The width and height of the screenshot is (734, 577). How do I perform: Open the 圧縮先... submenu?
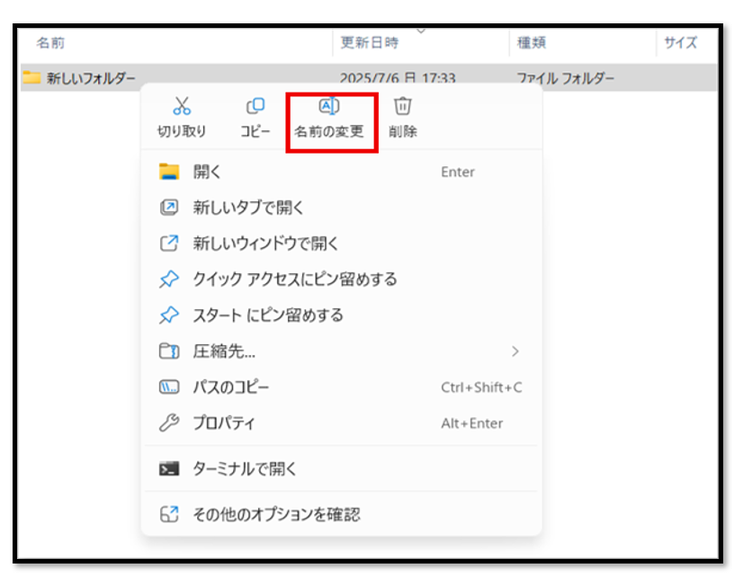(x=342, y=351)
